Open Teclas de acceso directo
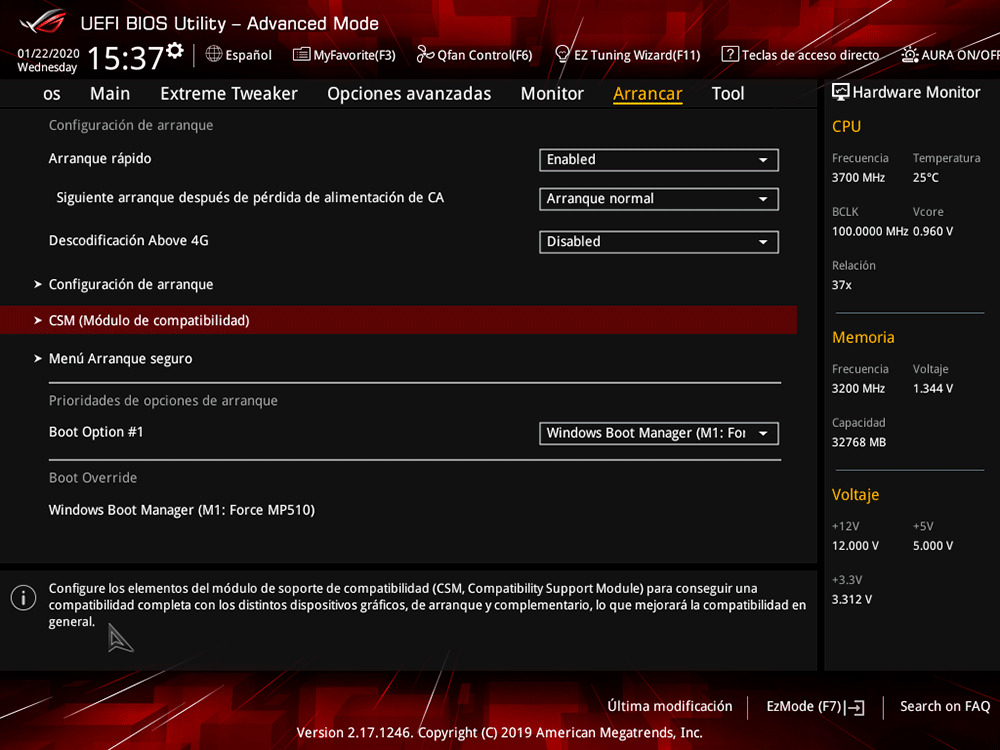Screen dimensions: 1000x750 pyautogui.click(x=800, y=55)
